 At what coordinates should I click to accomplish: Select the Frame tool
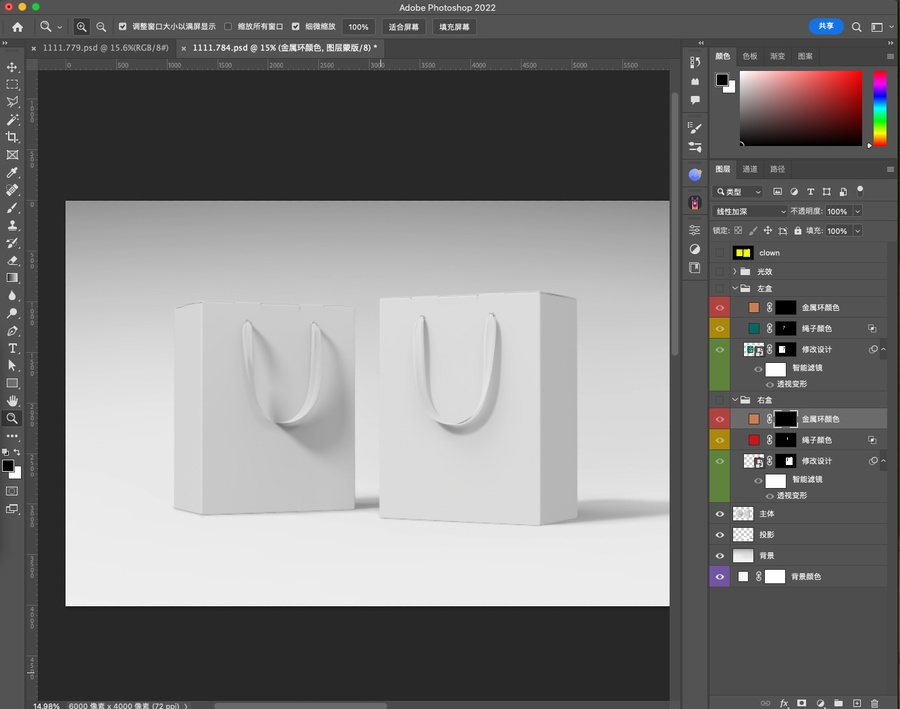pos(12,155)
